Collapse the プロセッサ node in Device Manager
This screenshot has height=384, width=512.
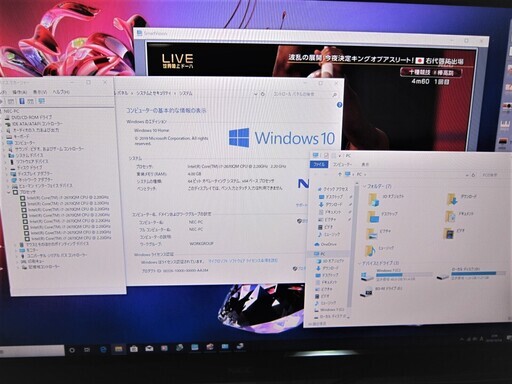point(9,192)
